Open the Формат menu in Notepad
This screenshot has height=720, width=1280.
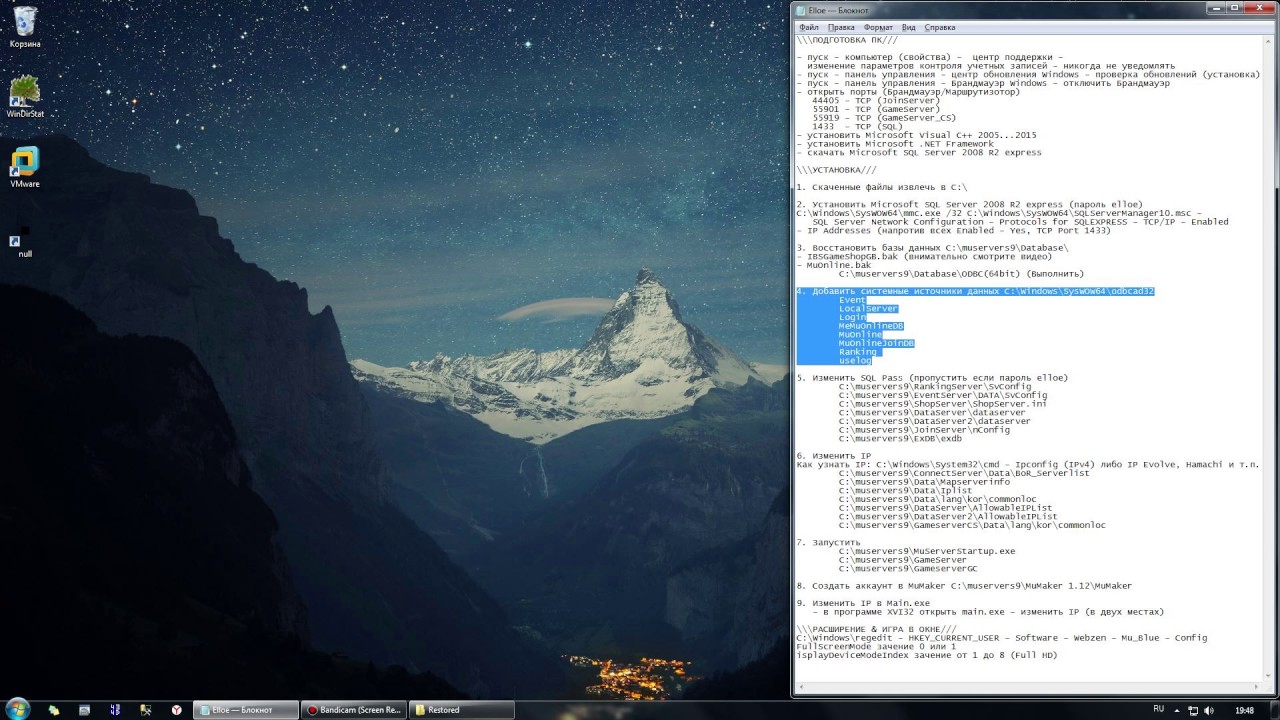878,27
